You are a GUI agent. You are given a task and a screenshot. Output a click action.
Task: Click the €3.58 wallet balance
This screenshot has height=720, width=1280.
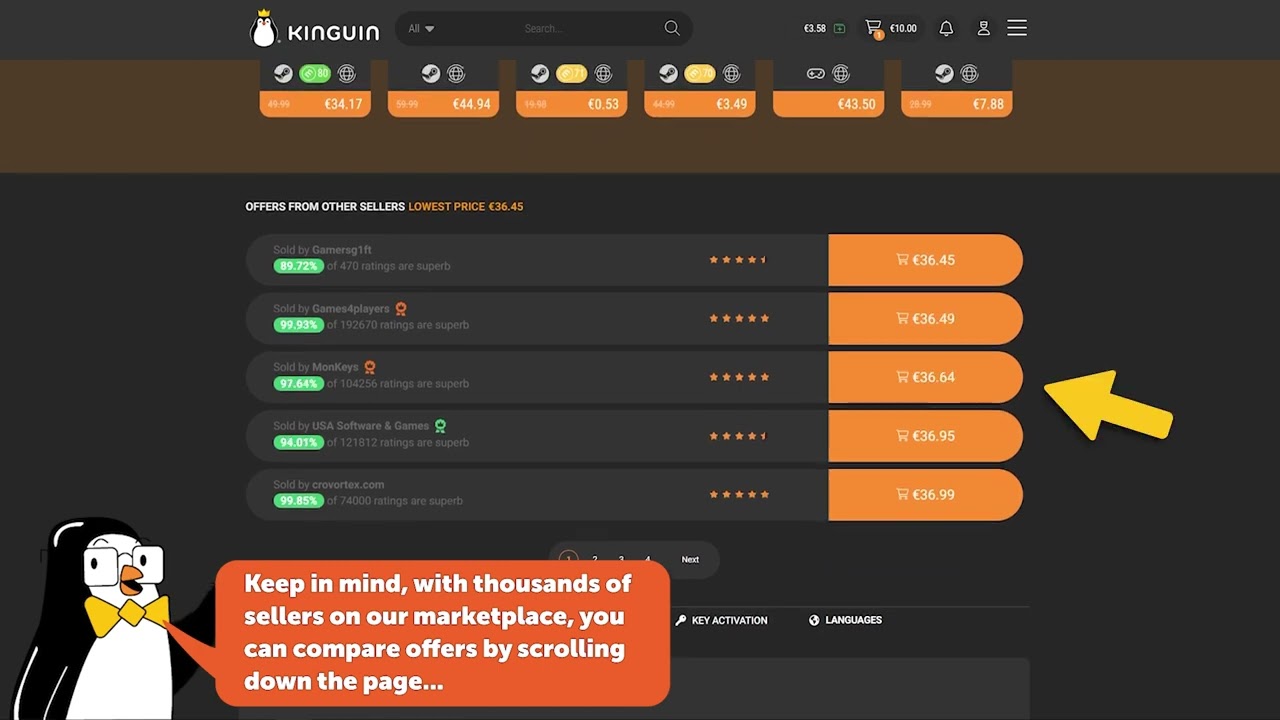click(815, 28)
